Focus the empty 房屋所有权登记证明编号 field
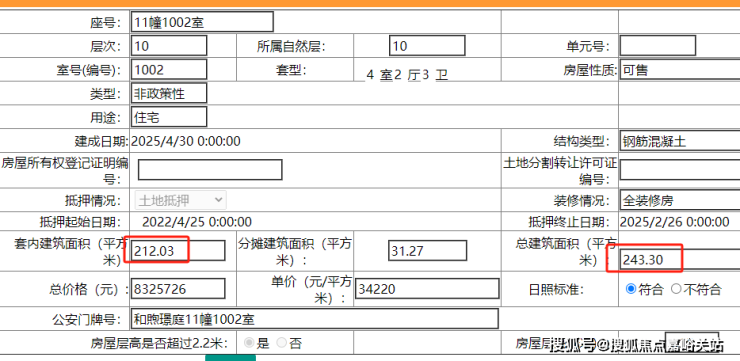Viewport: 740px width, 361px height. pyautogui.click(x=210, y=170)
